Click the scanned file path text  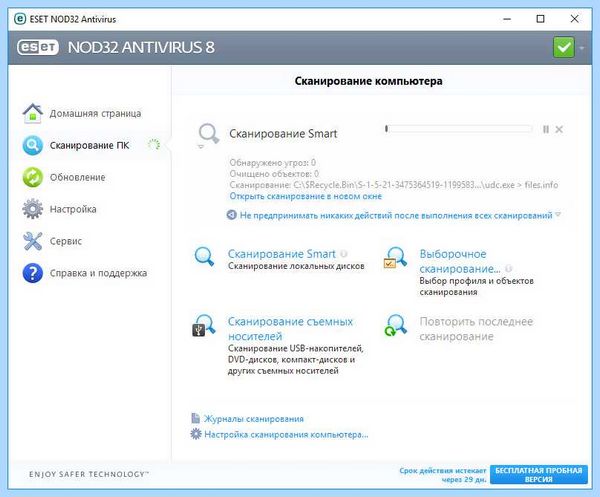pyautogui.click(x=394, y=185)
